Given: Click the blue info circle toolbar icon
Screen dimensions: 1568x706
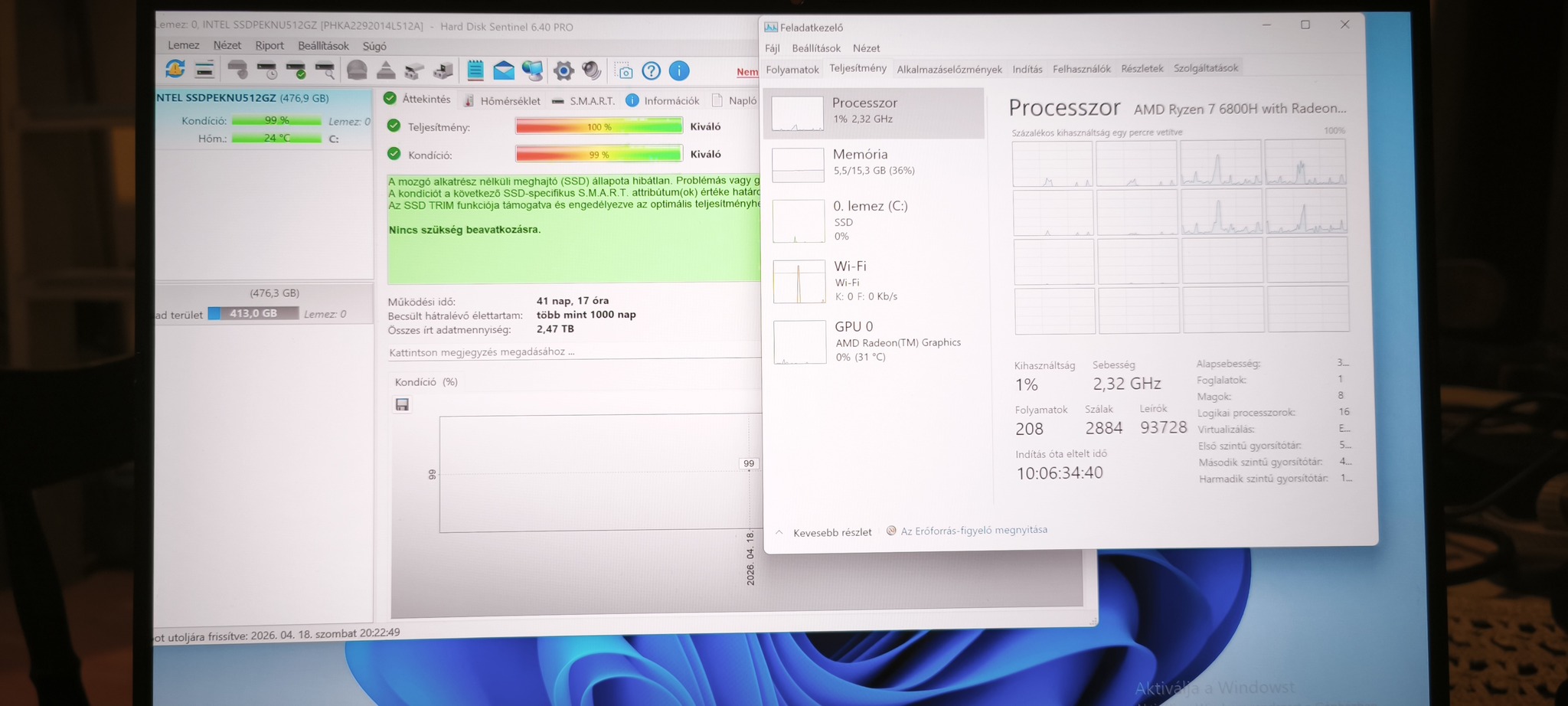Looking at the screenshot, I should click(x=679, y=71).
